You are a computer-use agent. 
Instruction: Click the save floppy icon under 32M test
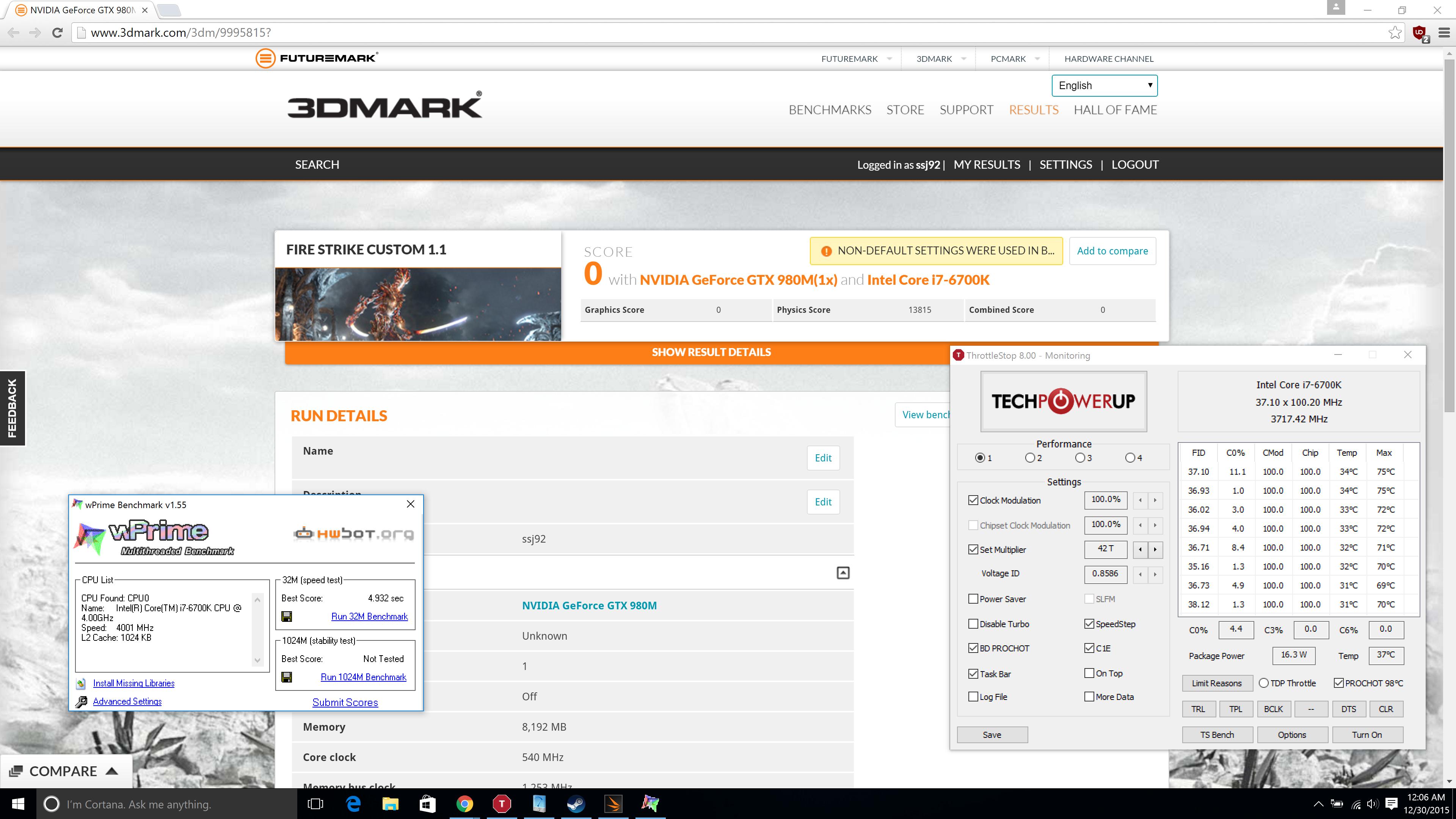[287, 617]
